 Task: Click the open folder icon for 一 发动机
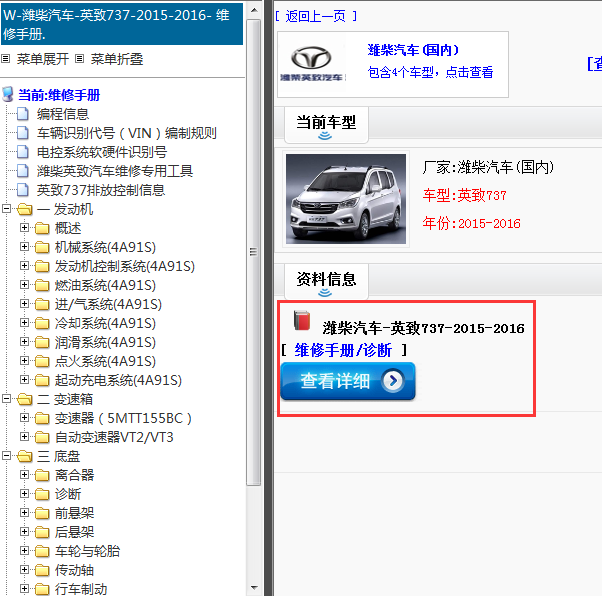tap(25, 209)
